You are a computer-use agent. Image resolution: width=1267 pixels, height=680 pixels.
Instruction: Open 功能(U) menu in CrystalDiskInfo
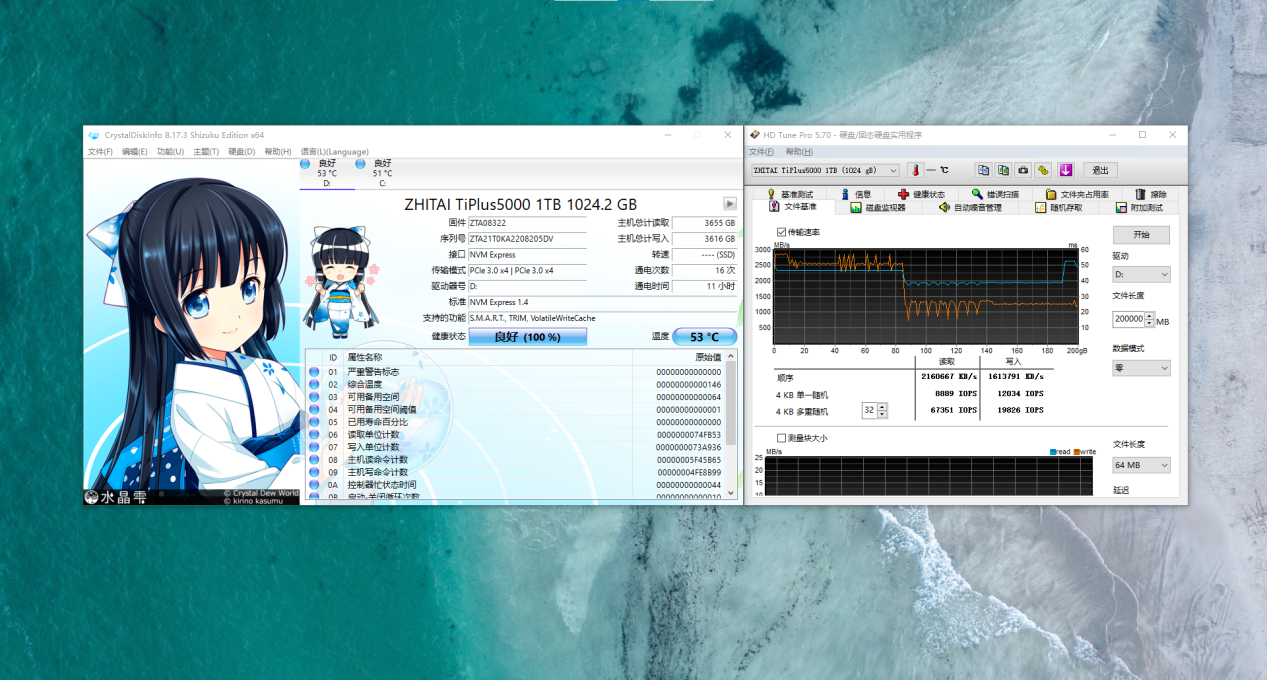click(x=171, y=152)
